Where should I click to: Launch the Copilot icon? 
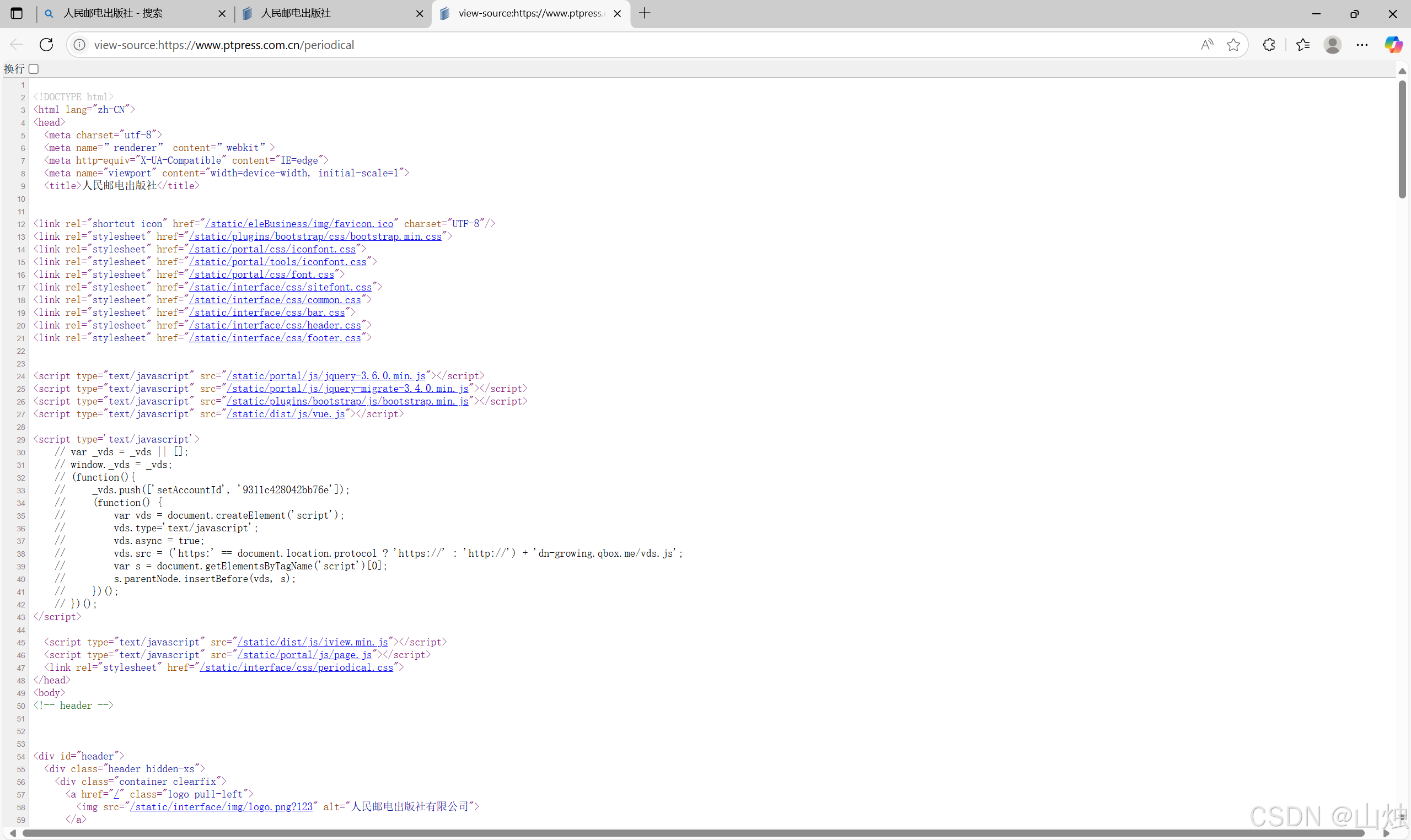1393,45
